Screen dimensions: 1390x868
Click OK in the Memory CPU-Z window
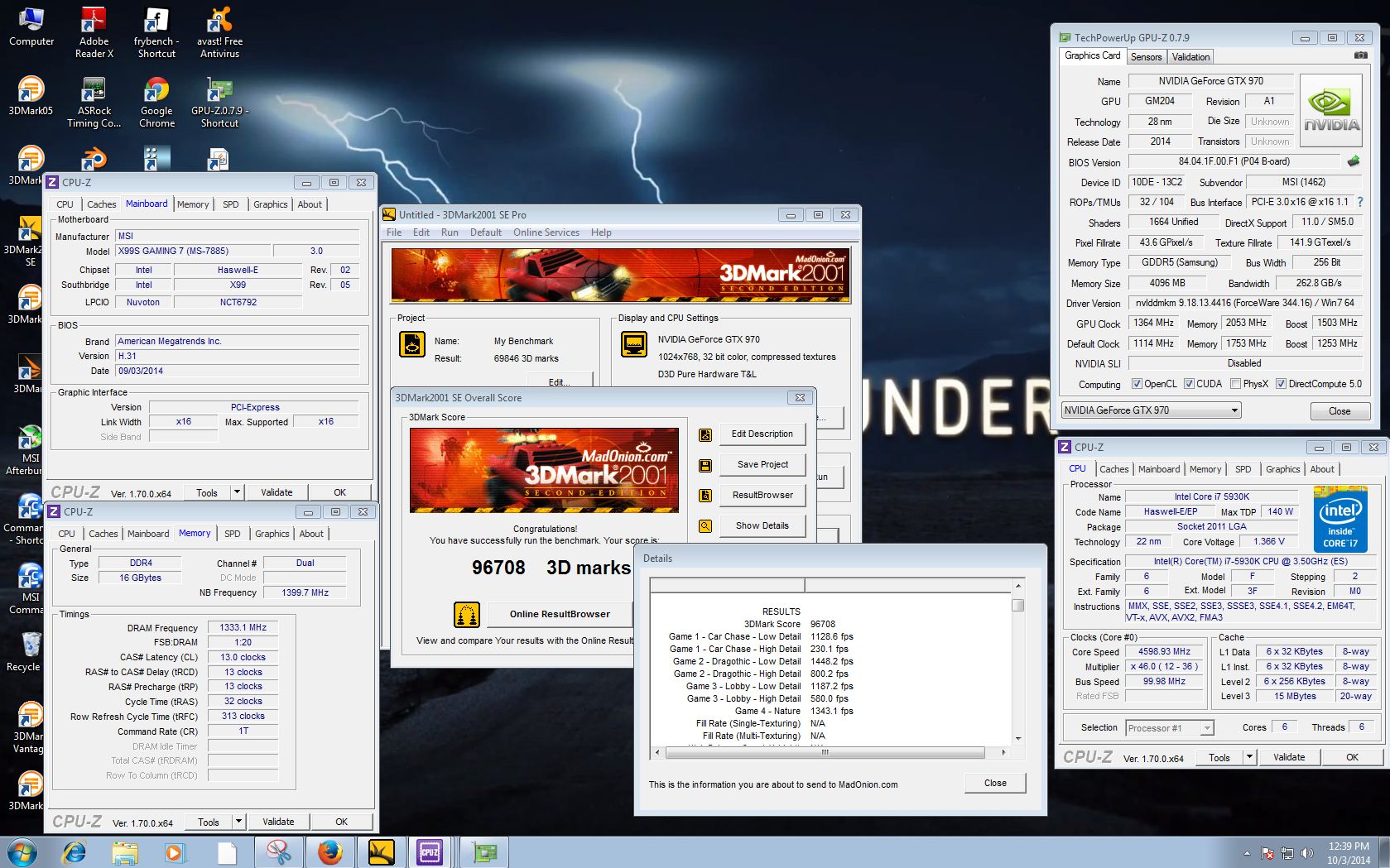click(x=341, y=822)
